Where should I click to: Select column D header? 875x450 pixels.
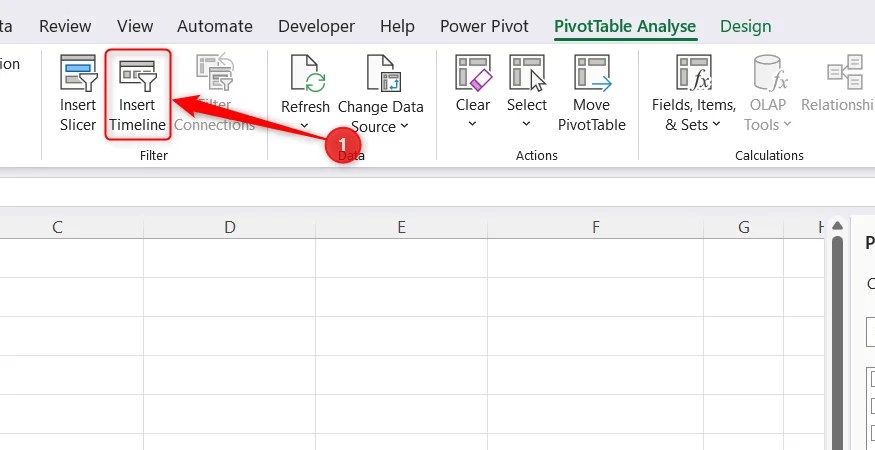pyautogui.click(x=229, y=227)
